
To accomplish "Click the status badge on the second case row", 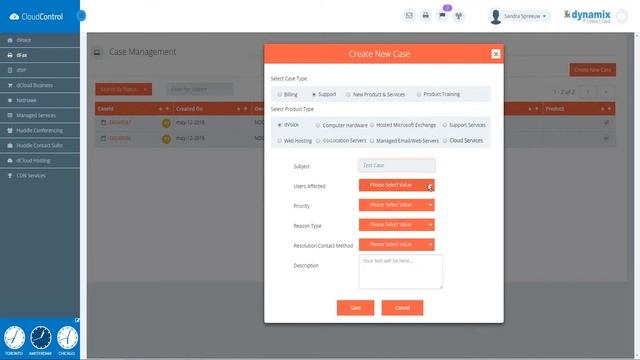I will [x=166, y=139].
